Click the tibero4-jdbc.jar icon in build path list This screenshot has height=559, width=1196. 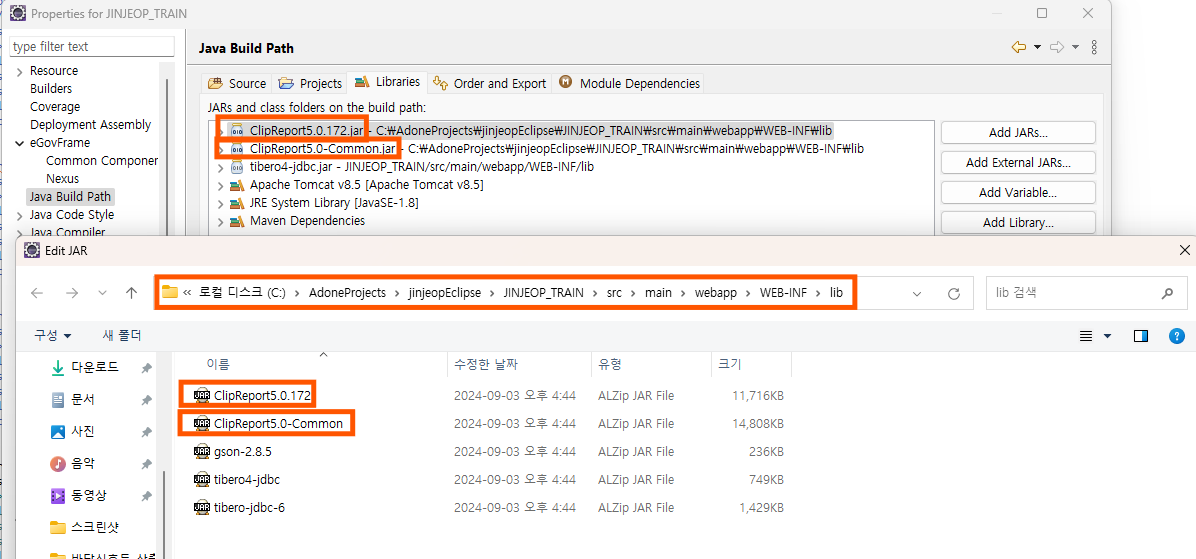pyautogui.click(x=236, y=166)
